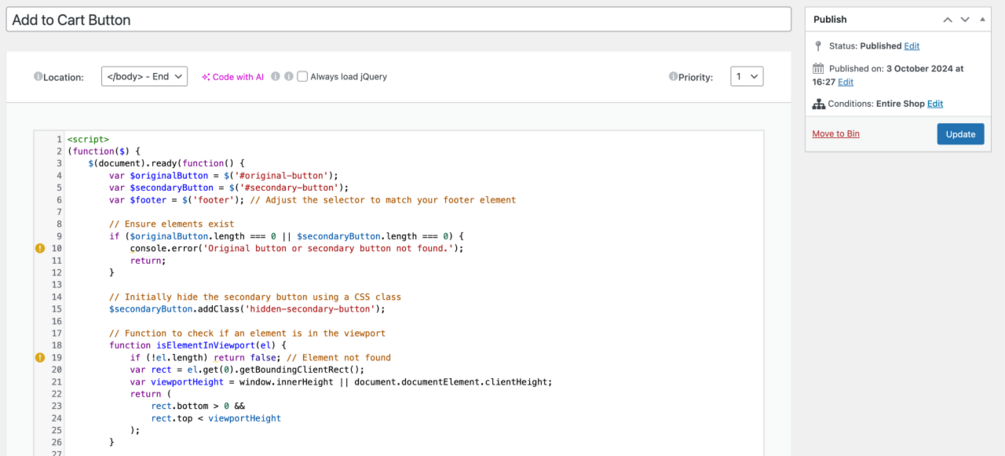Image resolution: width=1005 pixels, height=456 pixels.
Task: Click the <script> tag on line 1
Action: click(88, 139)
